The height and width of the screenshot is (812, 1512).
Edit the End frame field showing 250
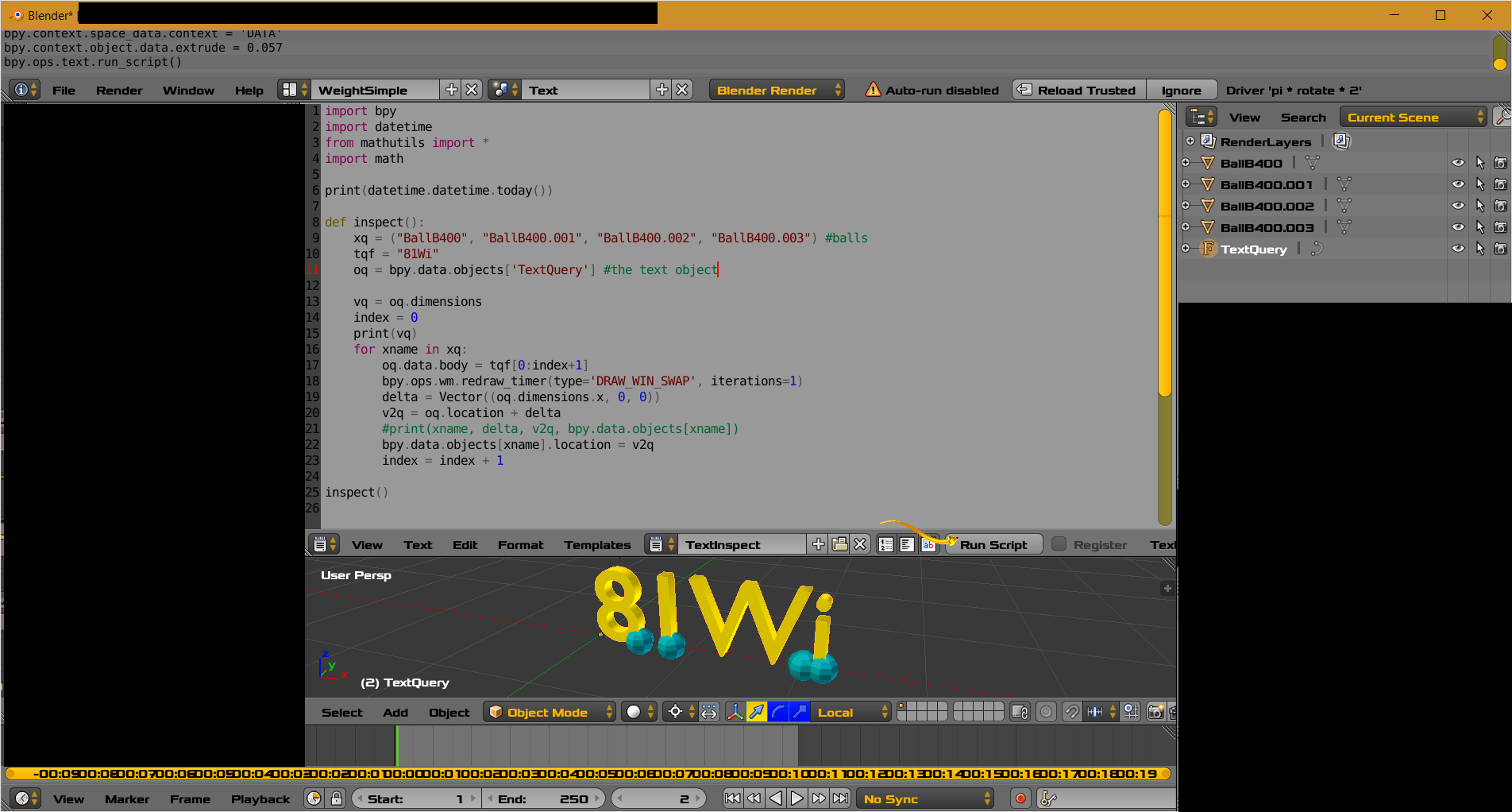point(545,798)
